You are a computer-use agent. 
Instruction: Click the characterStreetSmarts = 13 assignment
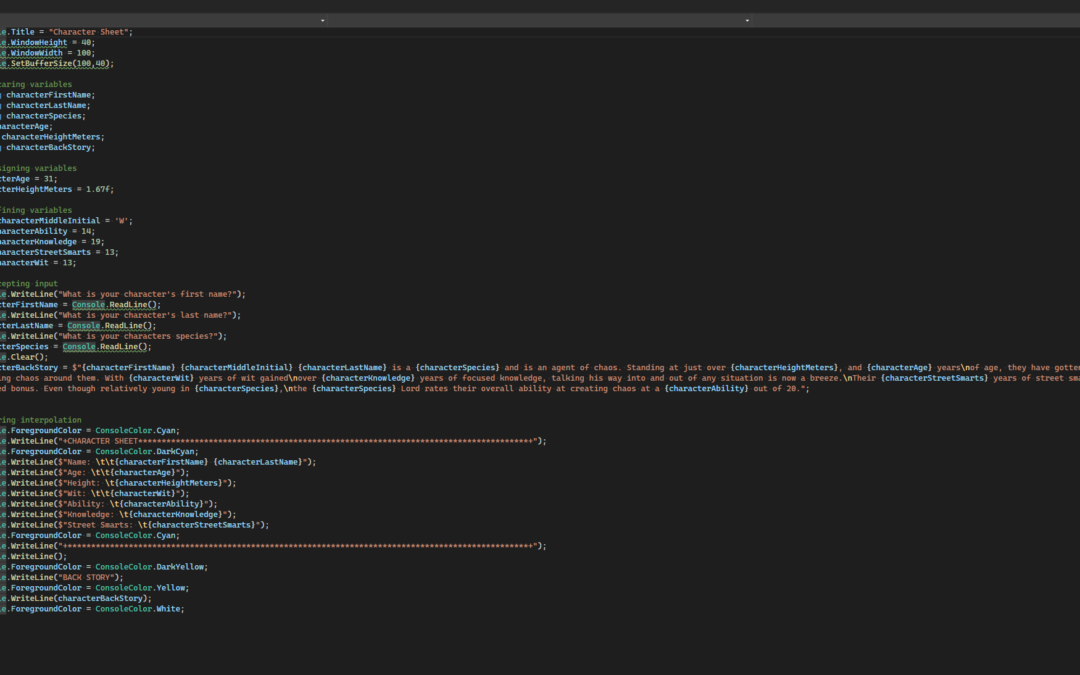point(59,252)
